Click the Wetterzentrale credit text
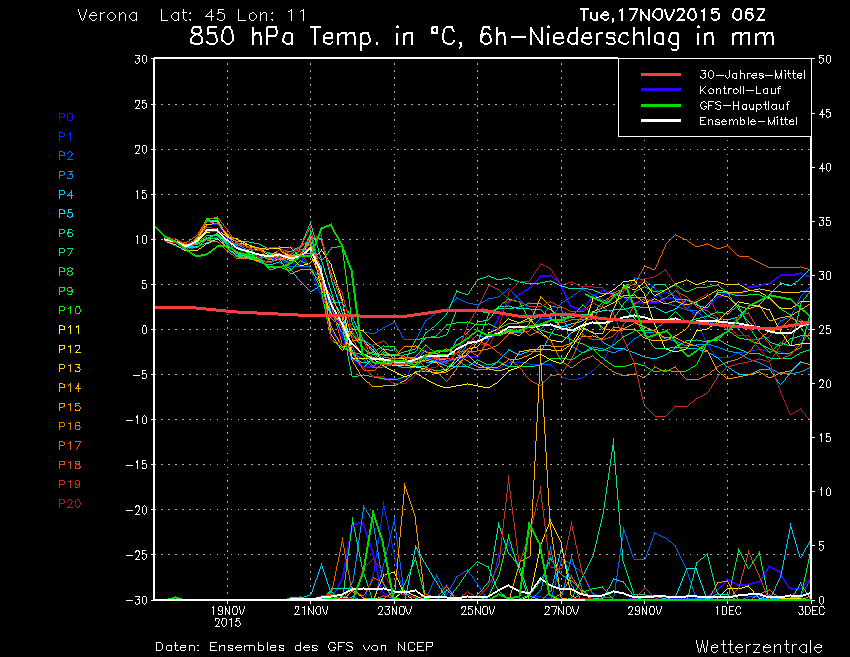Screen dimensions: 850x657 [x=759, y=647]
